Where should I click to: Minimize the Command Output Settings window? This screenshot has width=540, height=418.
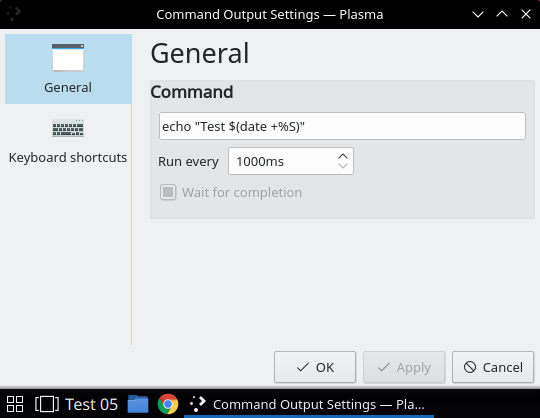[478, 14]
